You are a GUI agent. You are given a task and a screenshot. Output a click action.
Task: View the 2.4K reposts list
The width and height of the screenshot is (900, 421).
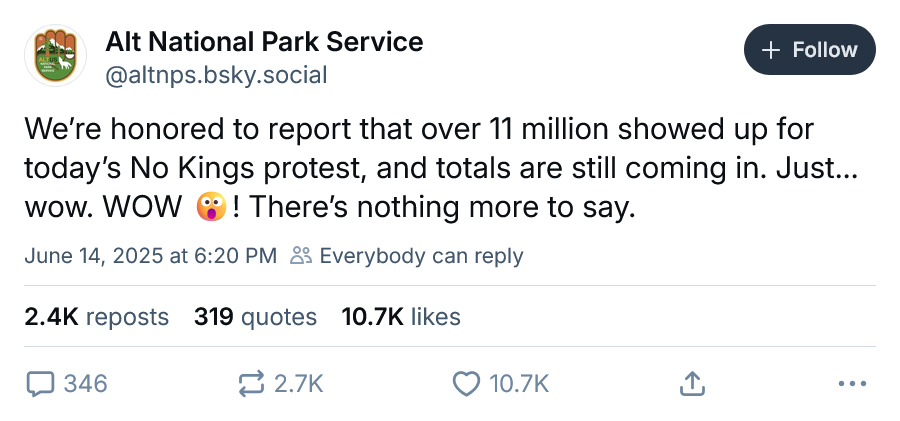[x=96, y=317]
